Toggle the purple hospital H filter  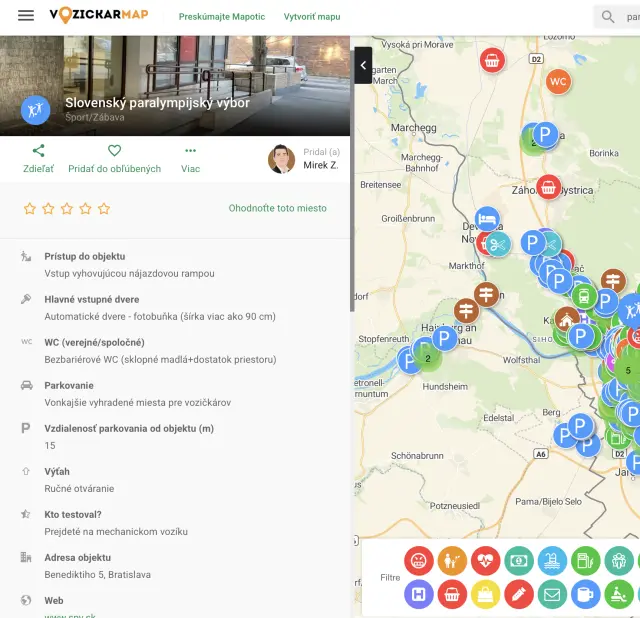point(419,594)
